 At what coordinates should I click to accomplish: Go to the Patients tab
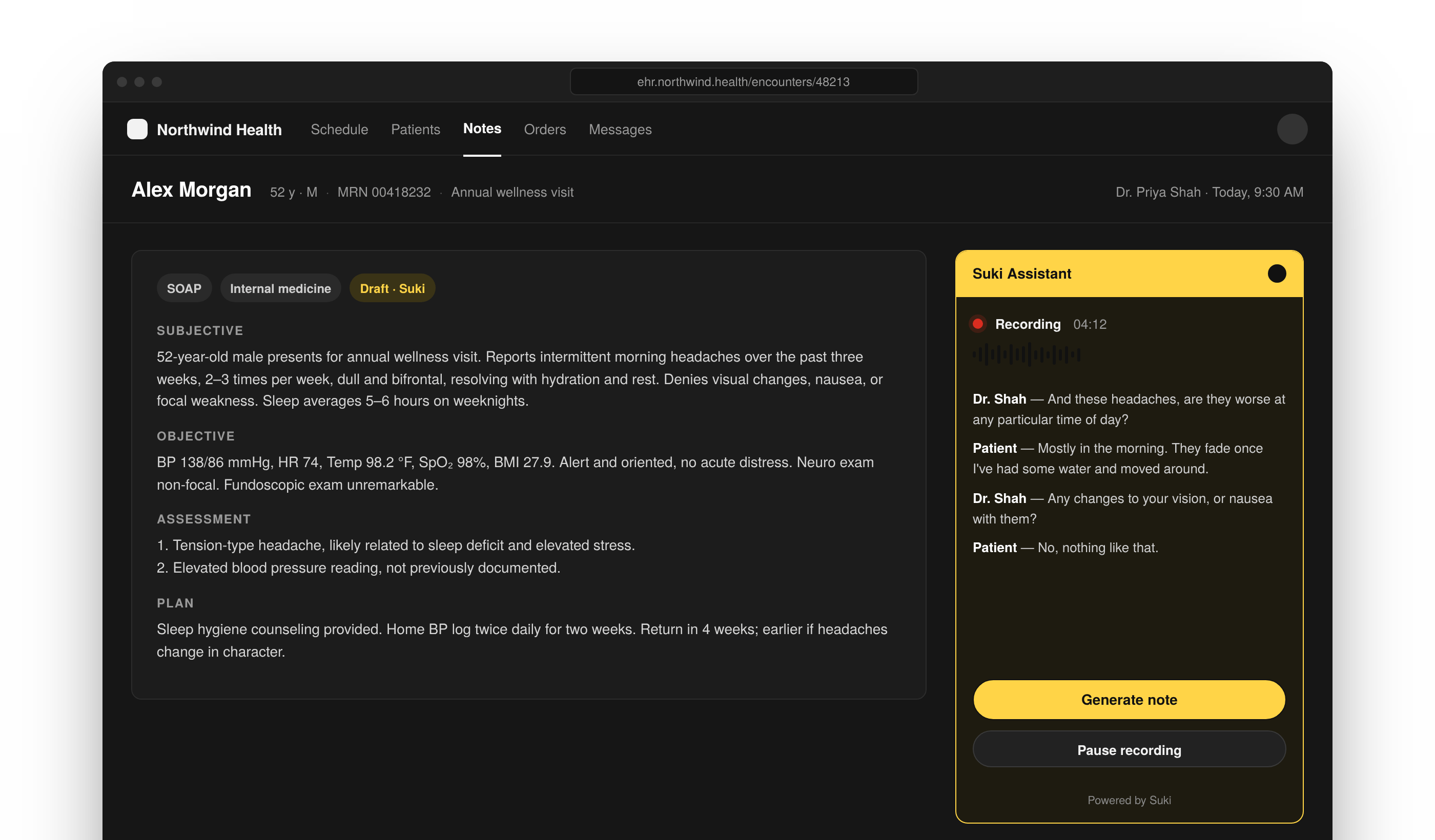[x=415, y=129]
